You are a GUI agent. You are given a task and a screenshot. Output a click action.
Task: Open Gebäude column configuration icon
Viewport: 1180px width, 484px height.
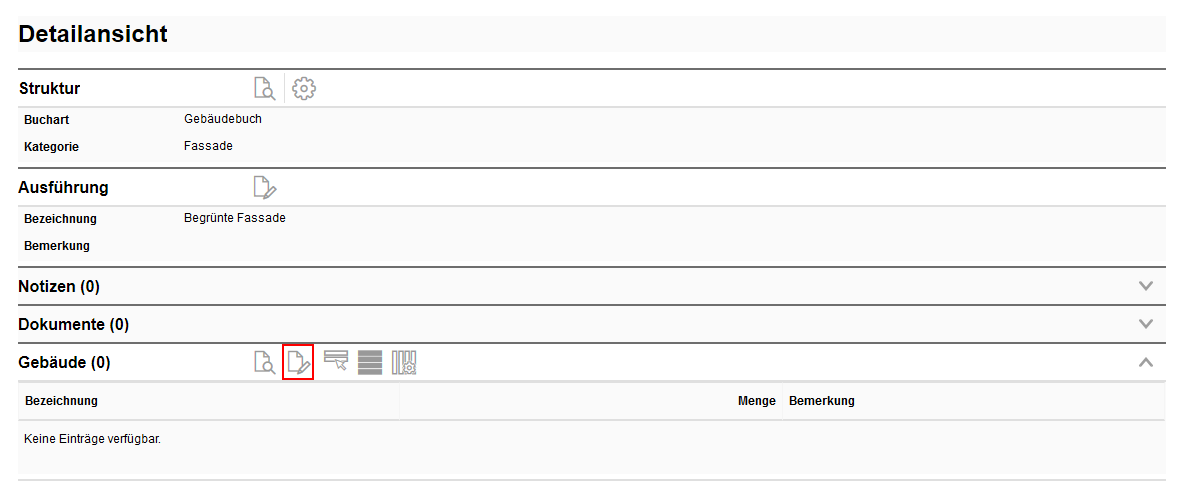click(x=404, y=362)
